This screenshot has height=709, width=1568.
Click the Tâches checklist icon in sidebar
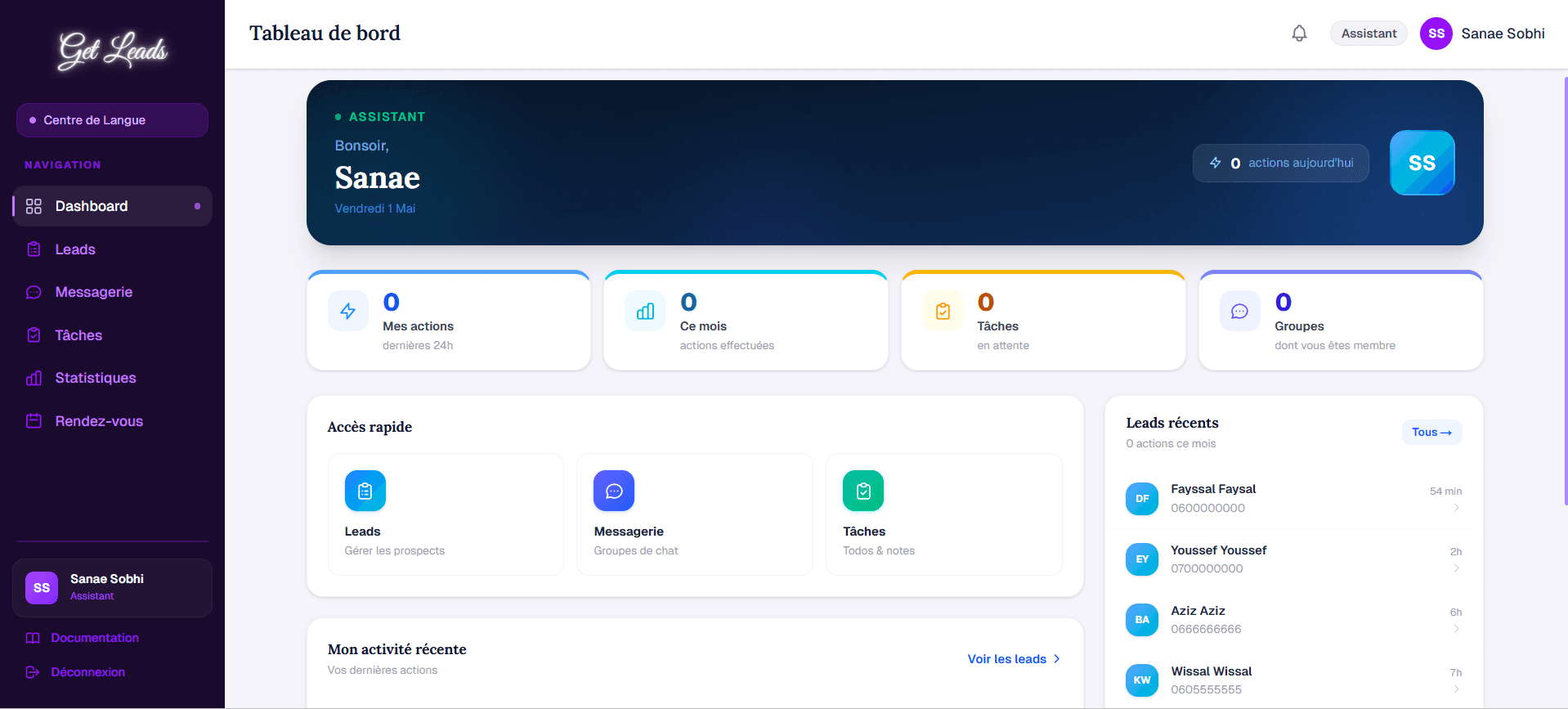[34, 335]
